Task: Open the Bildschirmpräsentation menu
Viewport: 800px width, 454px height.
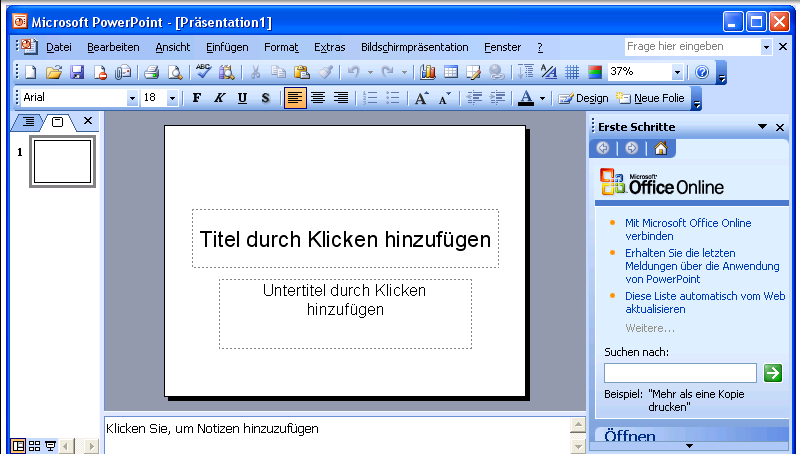Action: tap(415, 47)
